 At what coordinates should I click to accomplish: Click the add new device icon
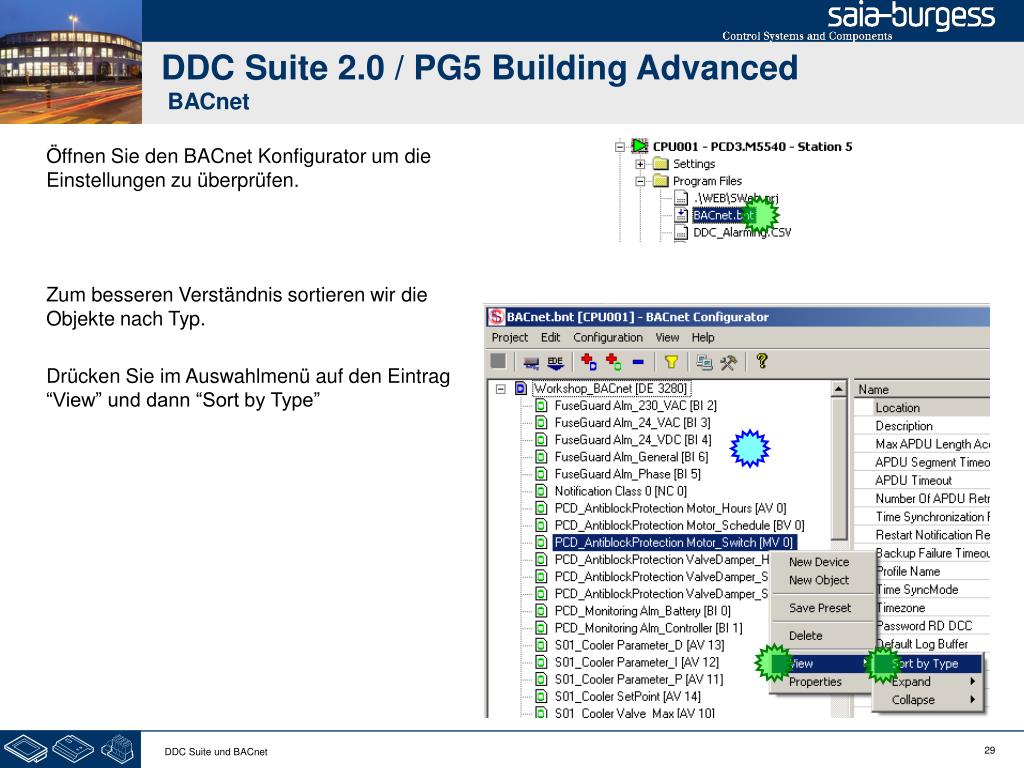click(x=588, y=361)
